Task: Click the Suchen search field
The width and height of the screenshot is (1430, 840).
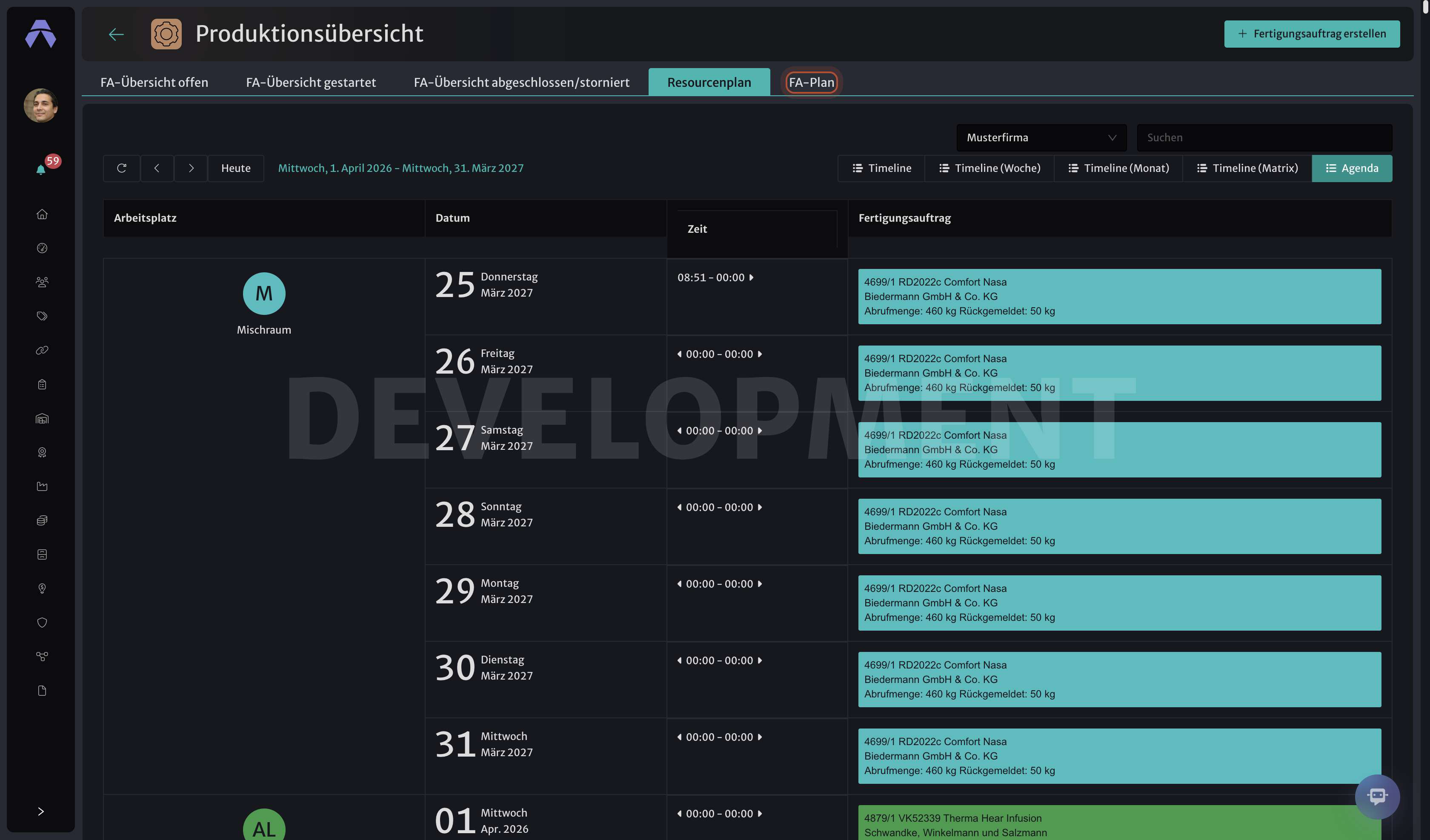Action: (1264, 137)
